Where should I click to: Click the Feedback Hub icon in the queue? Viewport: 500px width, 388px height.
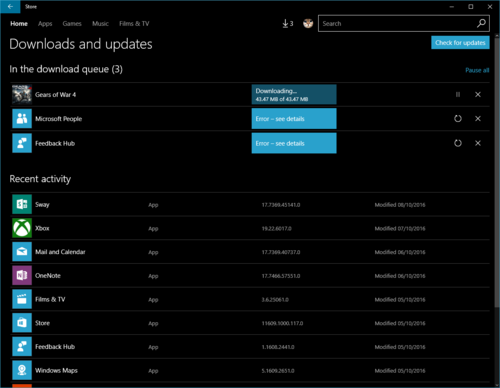coord(22,143)
